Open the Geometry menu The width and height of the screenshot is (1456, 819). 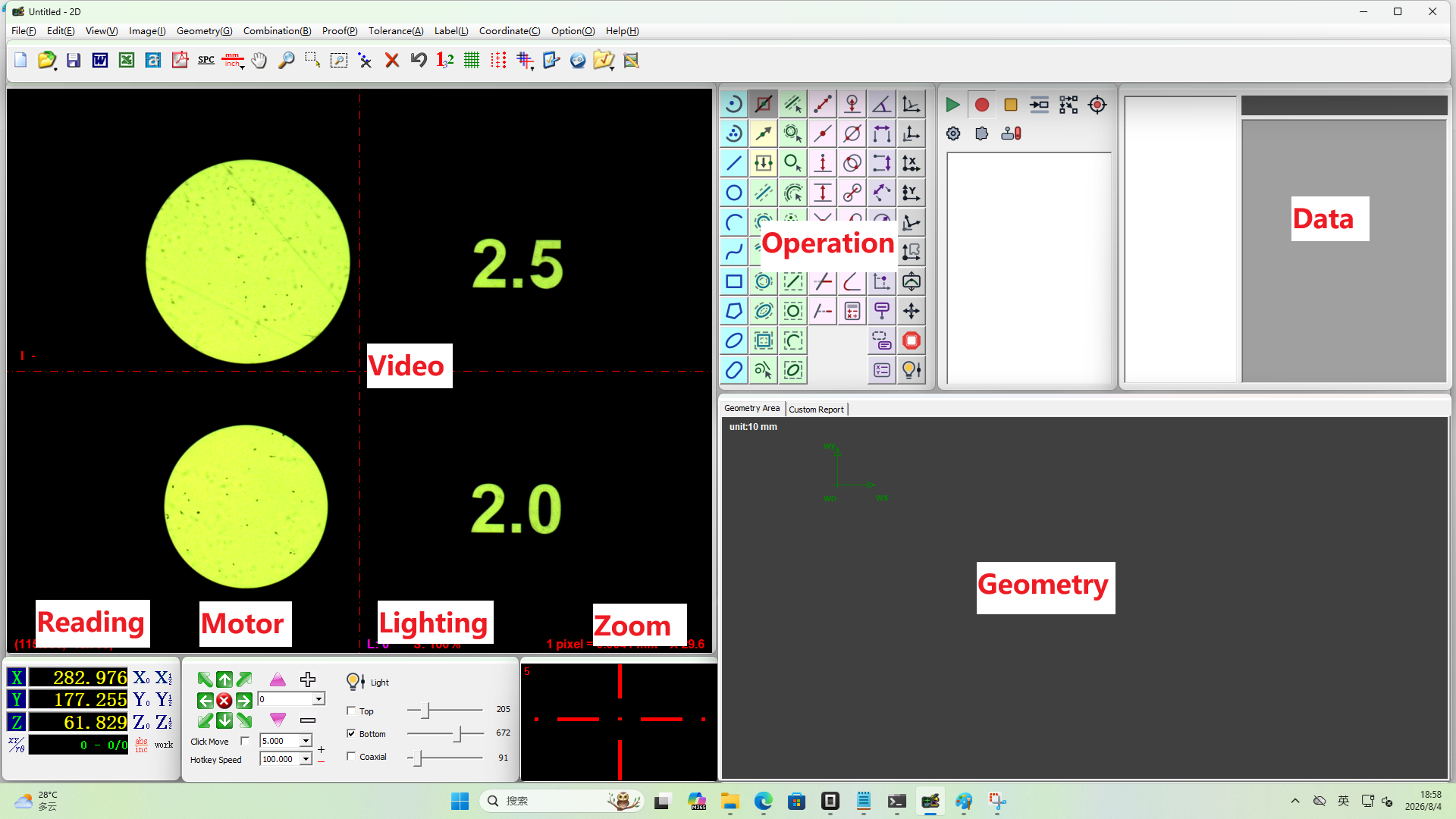coord(204,31)
